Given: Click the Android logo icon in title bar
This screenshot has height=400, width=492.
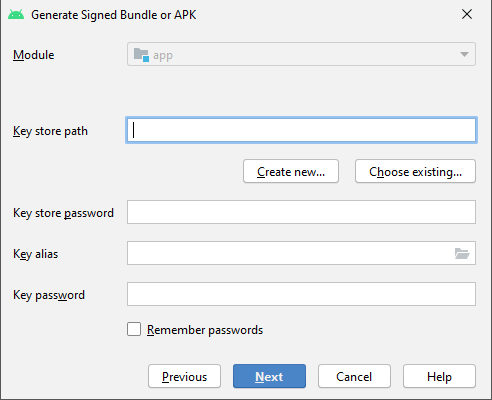Looking at the screenshot, I should coord(16,15).
